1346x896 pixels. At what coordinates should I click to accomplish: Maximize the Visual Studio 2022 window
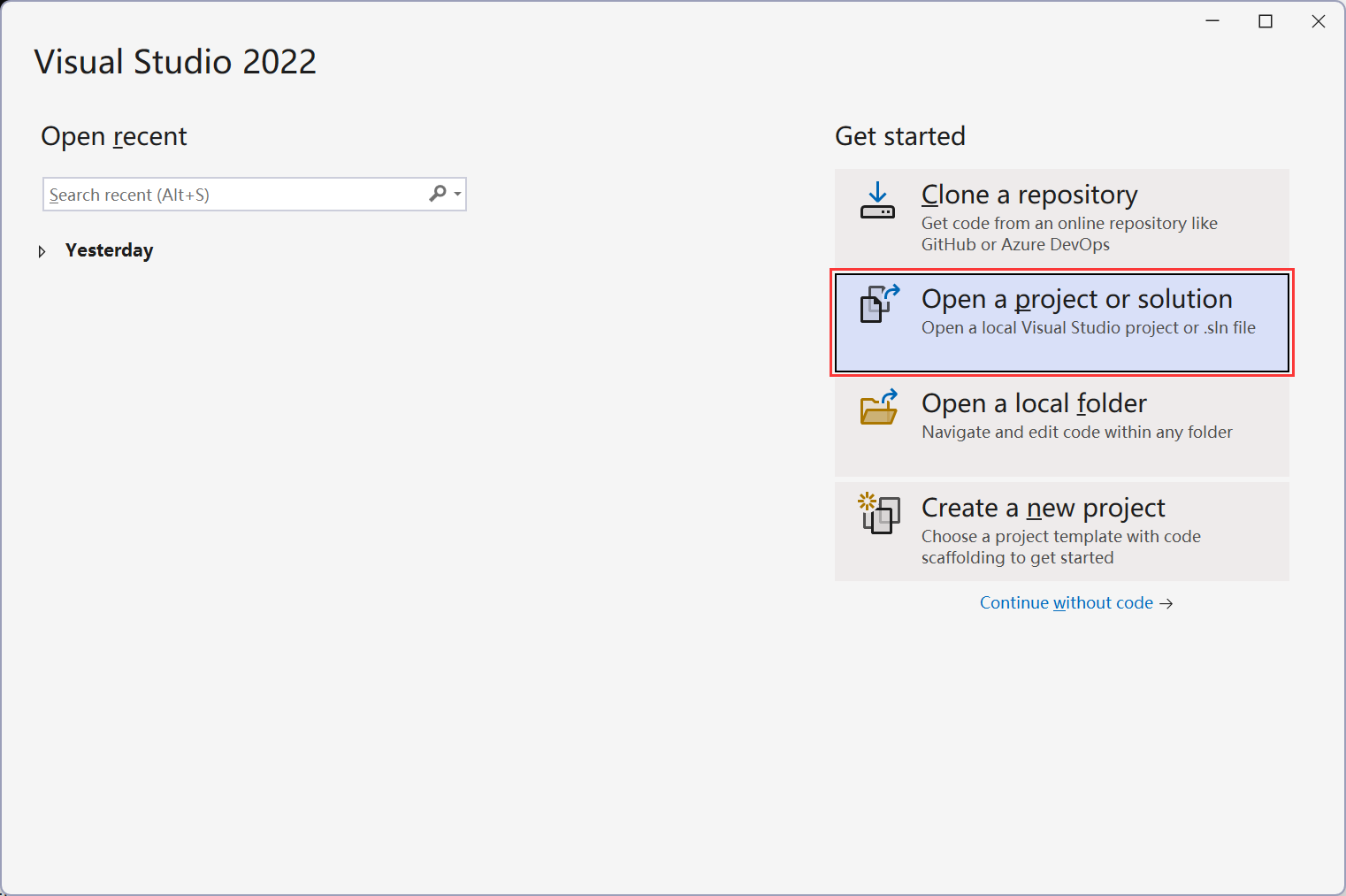(1266, 21)
